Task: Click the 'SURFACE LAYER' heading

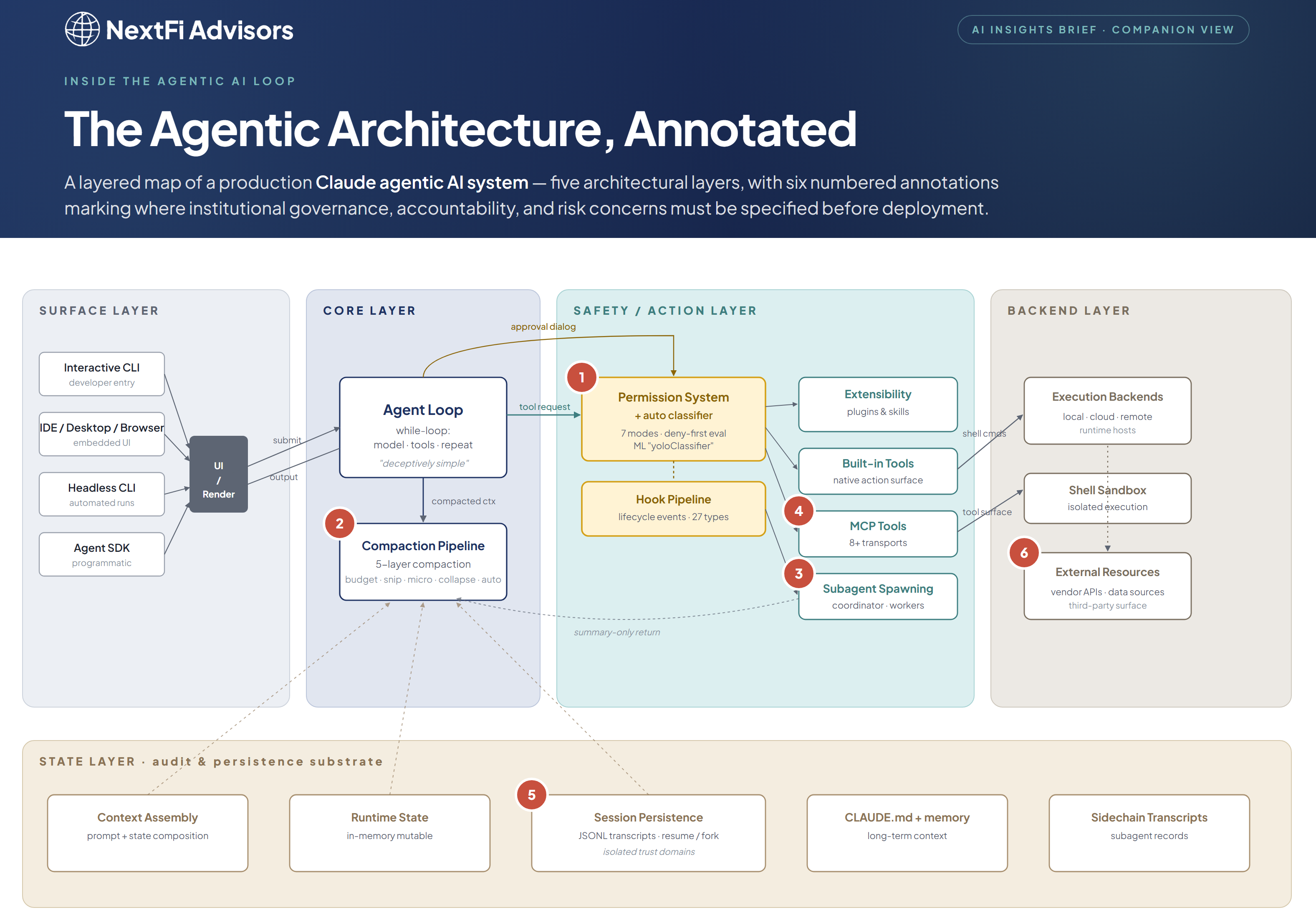Action: tap(99, 311)
